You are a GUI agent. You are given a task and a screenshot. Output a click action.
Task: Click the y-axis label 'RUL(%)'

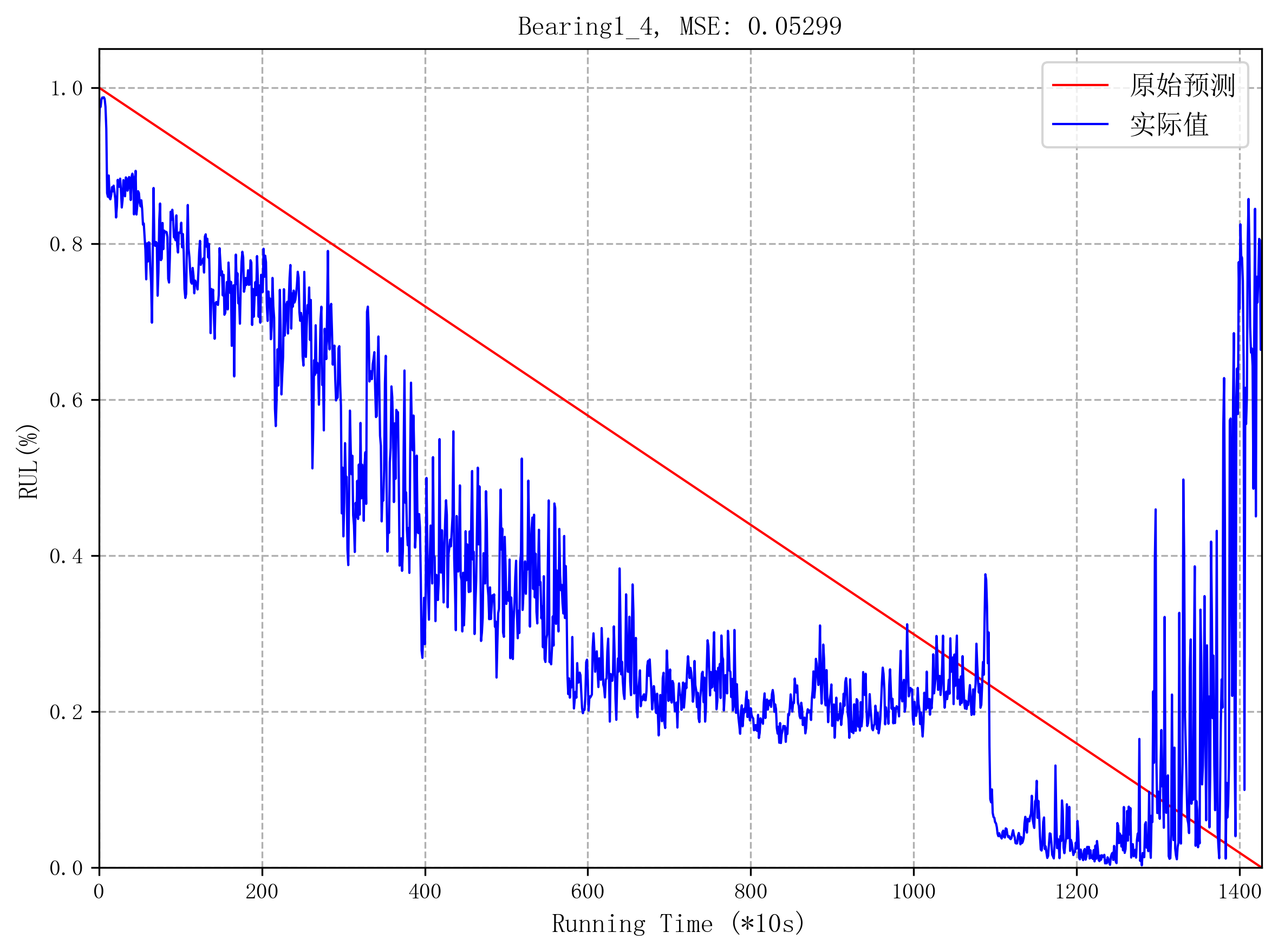(x=28, y=461)
